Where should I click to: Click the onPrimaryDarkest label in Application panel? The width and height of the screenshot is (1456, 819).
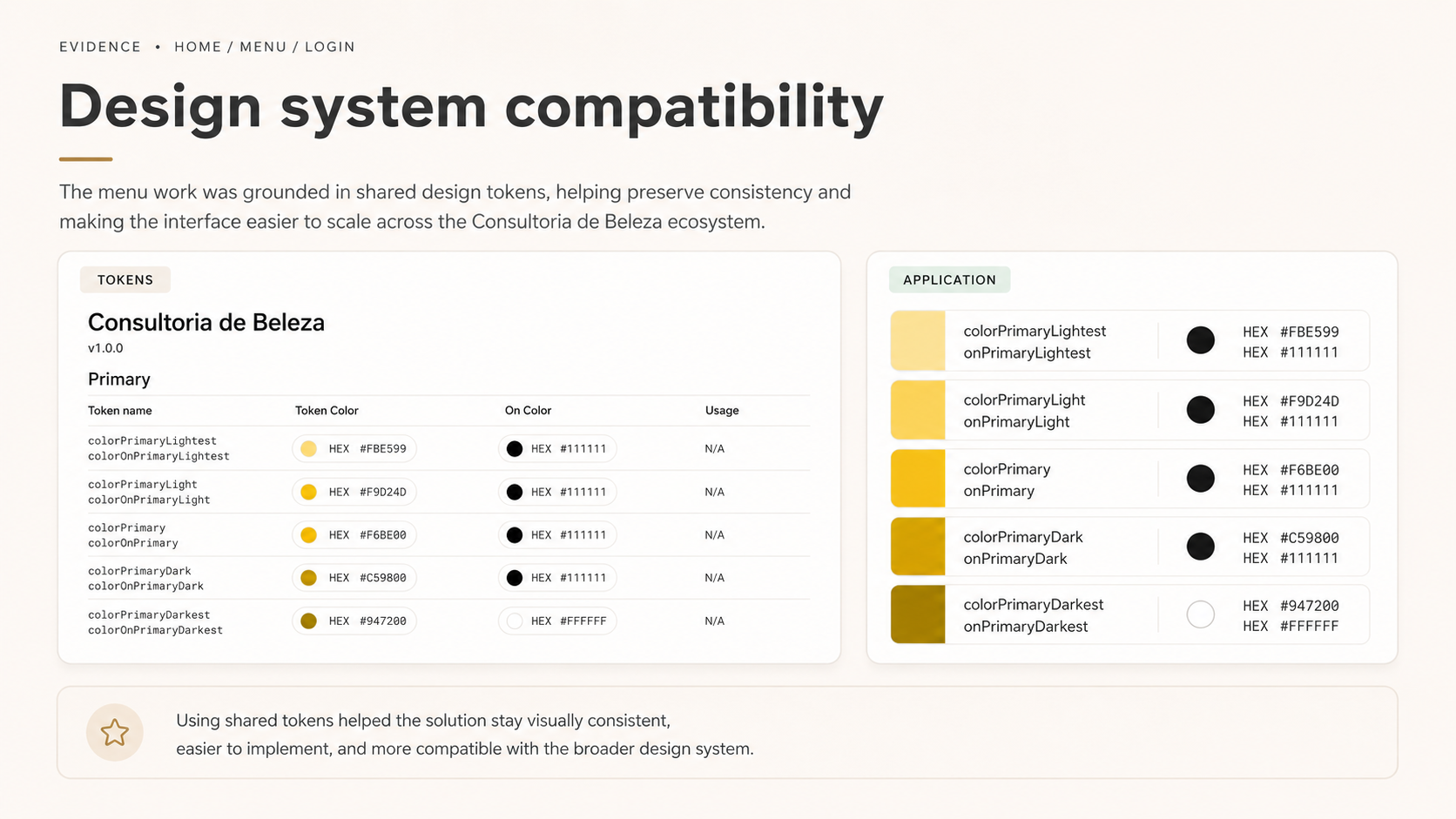1026,627
